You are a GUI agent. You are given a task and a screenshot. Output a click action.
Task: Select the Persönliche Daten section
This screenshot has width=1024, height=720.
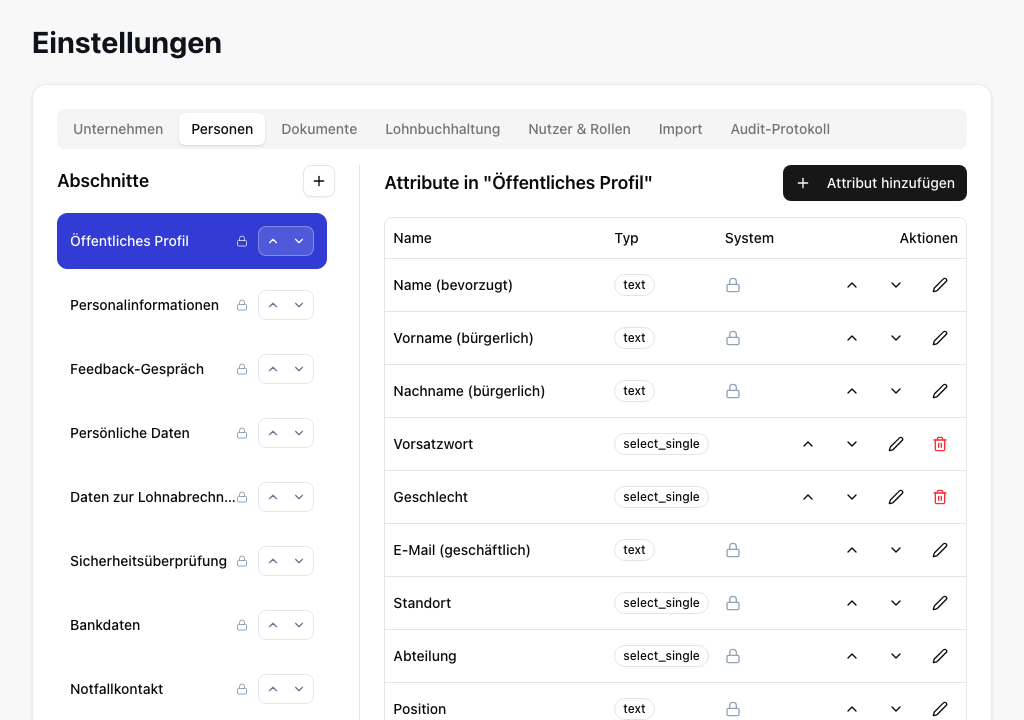(192, 433)
